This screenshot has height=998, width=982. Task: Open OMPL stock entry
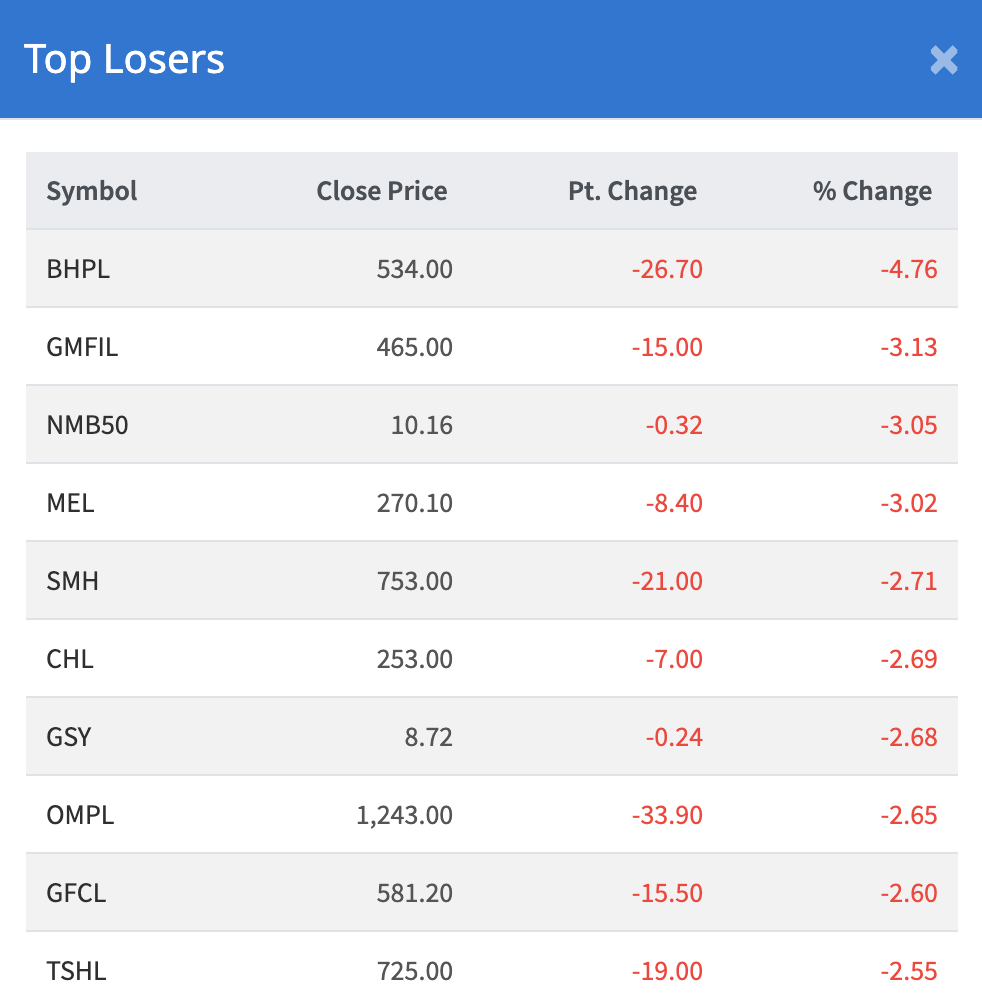pyautogui.click(x=80, y=815)
